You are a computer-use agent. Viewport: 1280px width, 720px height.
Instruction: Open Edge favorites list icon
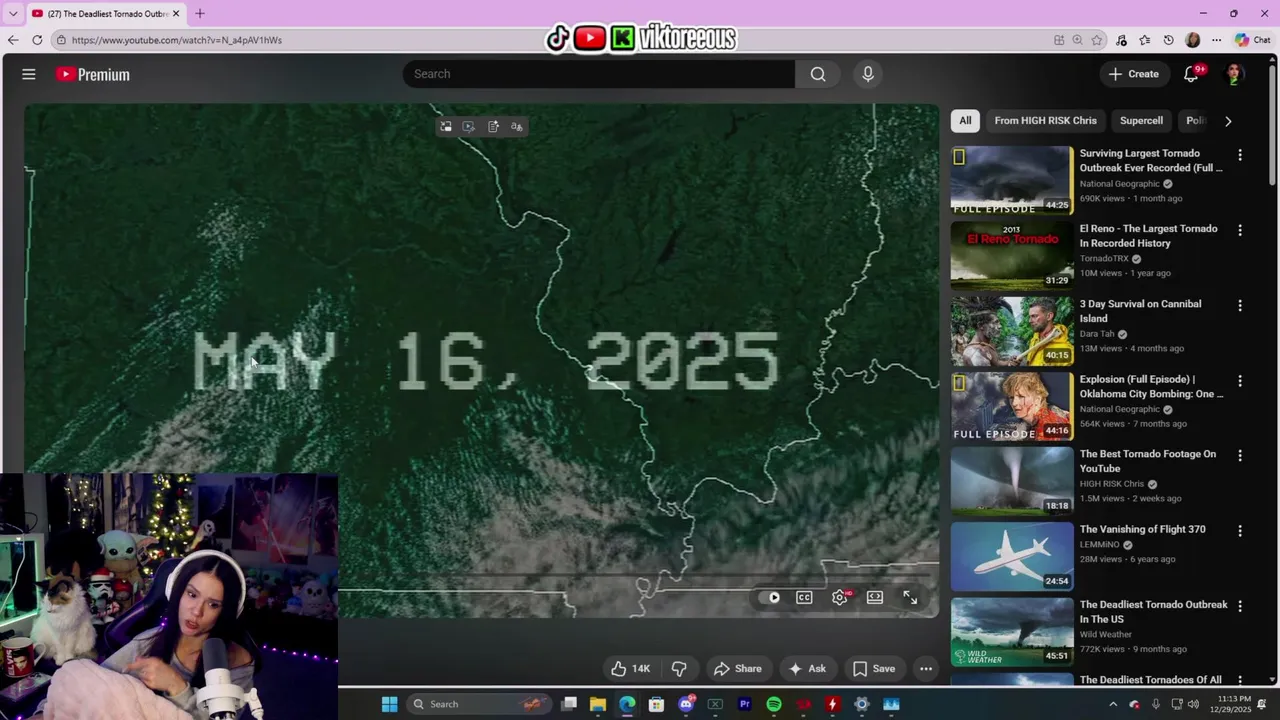point(1145,40)
